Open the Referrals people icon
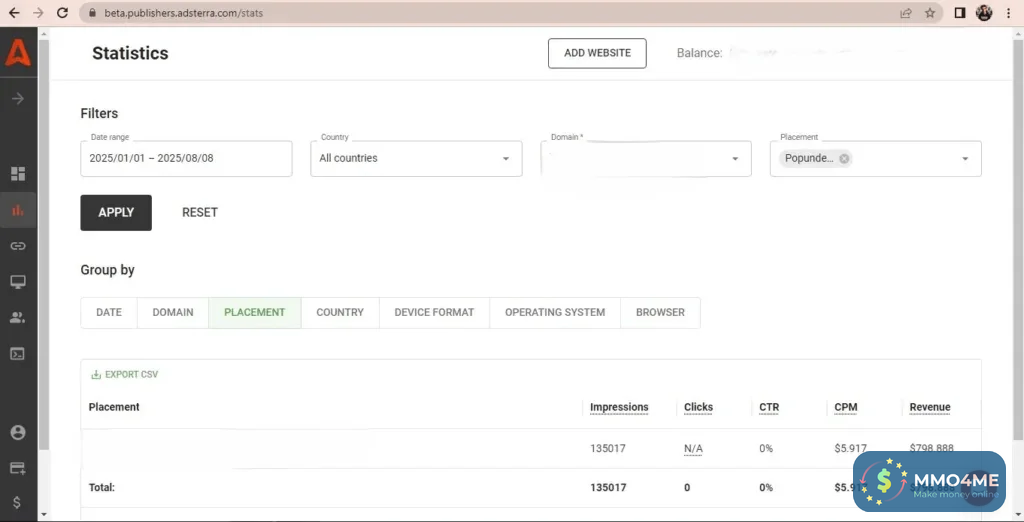1024x522 pixels. pyautogui.click(x=18, y=318)
